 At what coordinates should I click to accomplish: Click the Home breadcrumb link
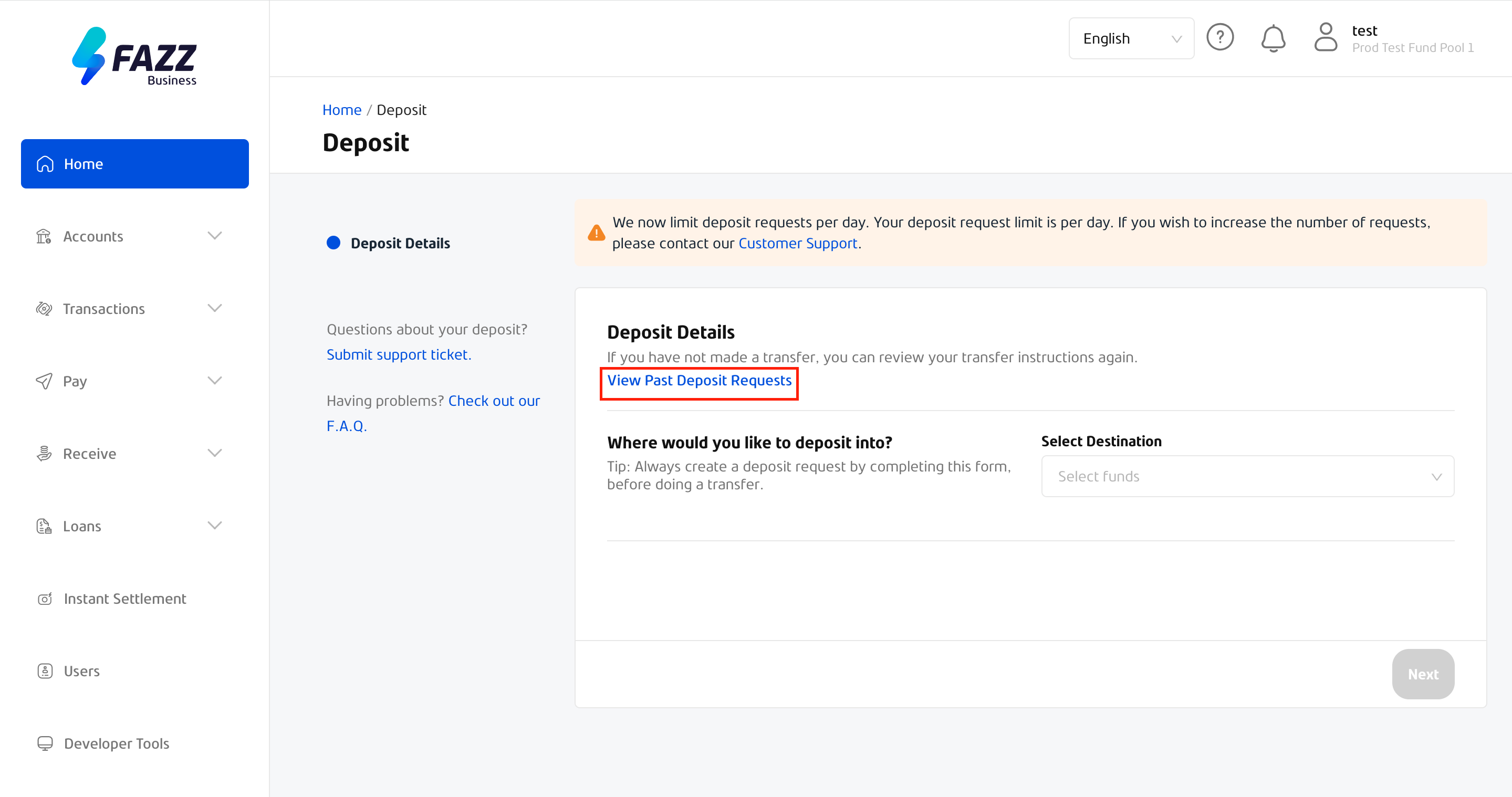click(x=341, y=110)
